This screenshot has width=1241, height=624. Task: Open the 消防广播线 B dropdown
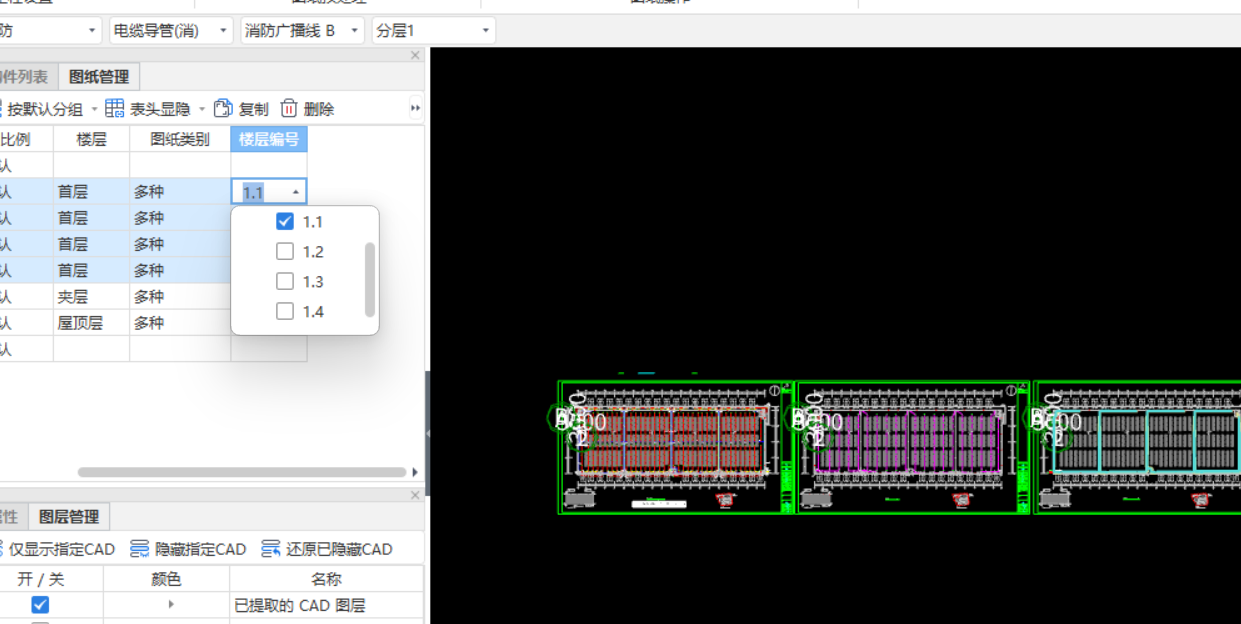tap(354, 31)
